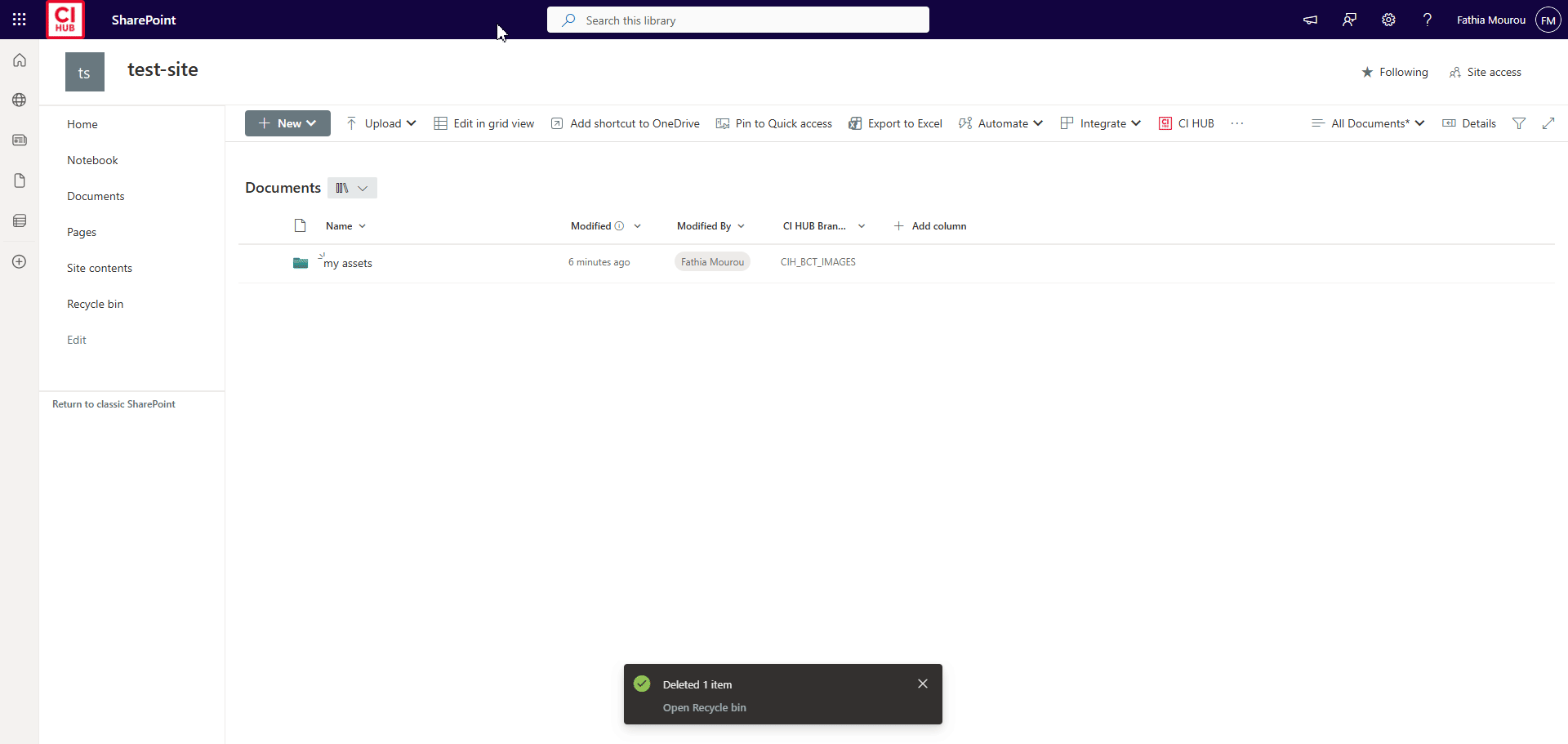1568x744 pixels.
Task: Open the Details pane
Action: point(1469,123)
